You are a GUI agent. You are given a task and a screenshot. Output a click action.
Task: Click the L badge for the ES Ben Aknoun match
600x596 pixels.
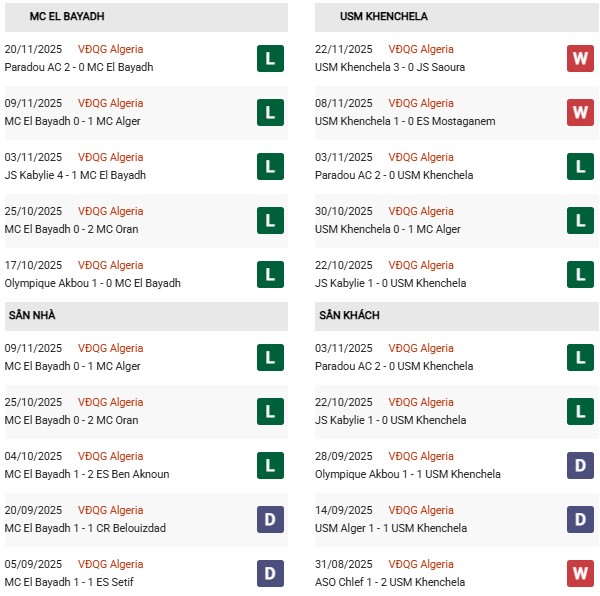269,466
